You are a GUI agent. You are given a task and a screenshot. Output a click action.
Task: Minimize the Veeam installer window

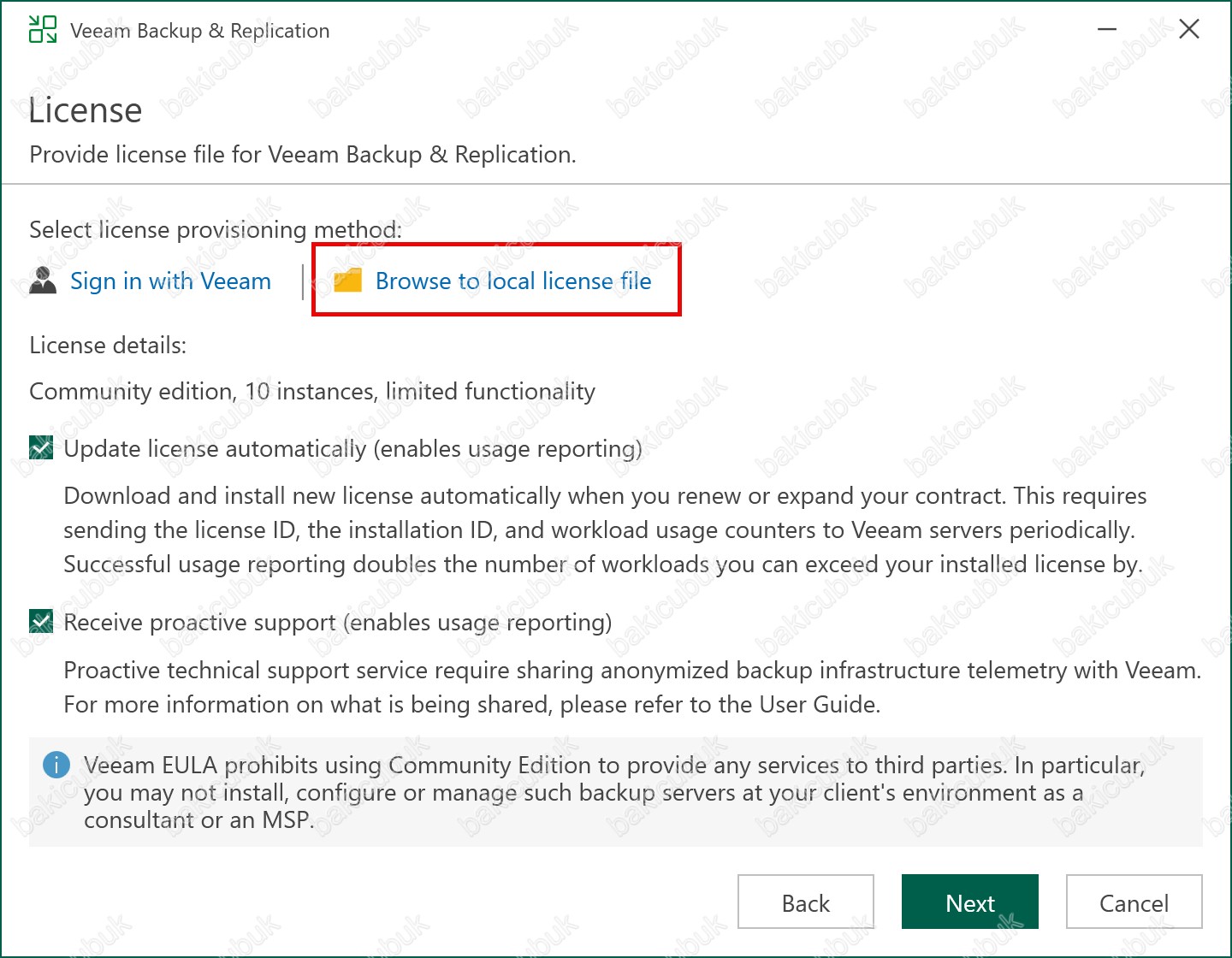[1107, 30]
